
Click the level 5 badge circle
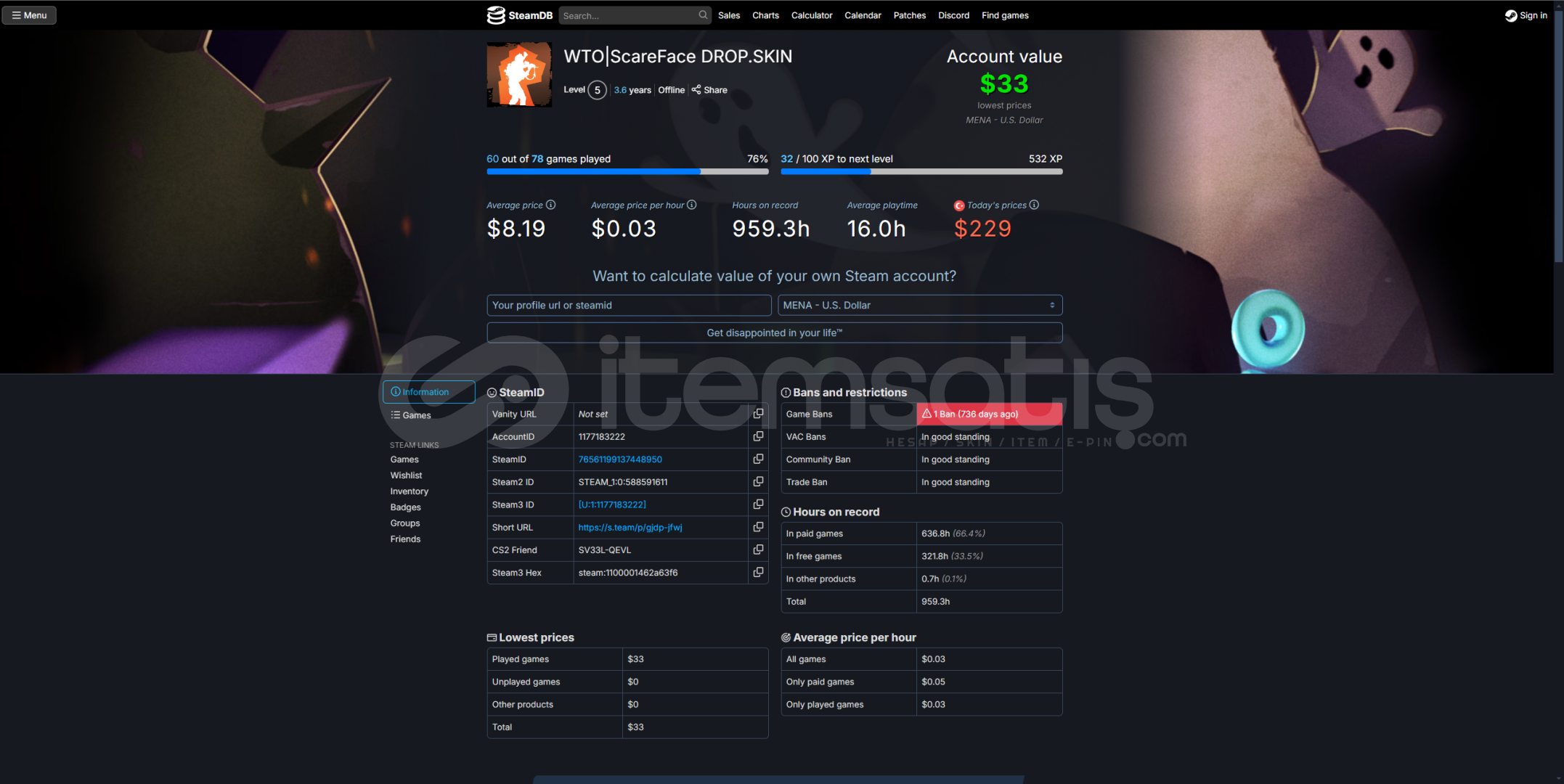597,90
